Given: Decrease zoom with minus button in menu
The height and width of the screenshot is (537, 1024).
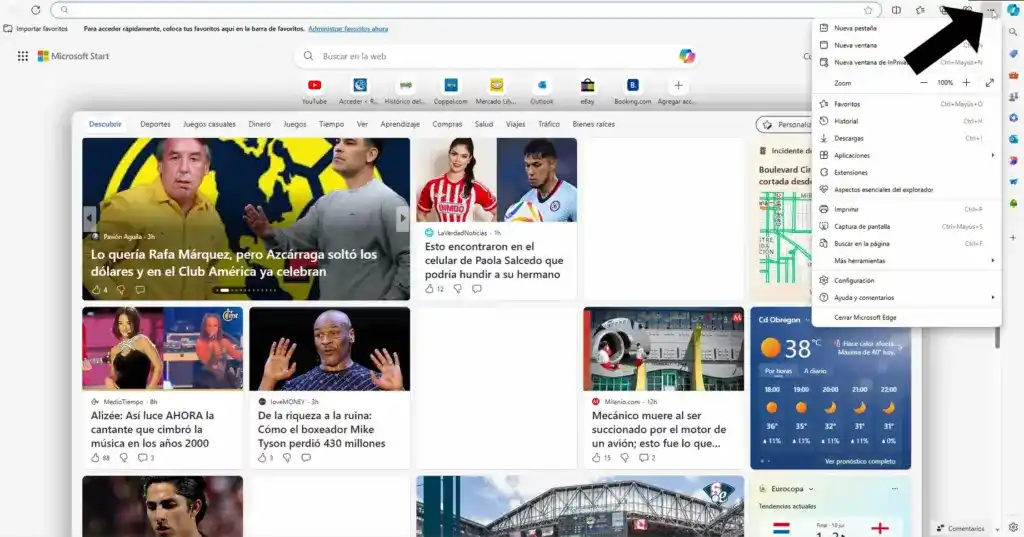Looking at the screenshot, I should (x=923, y=83).
